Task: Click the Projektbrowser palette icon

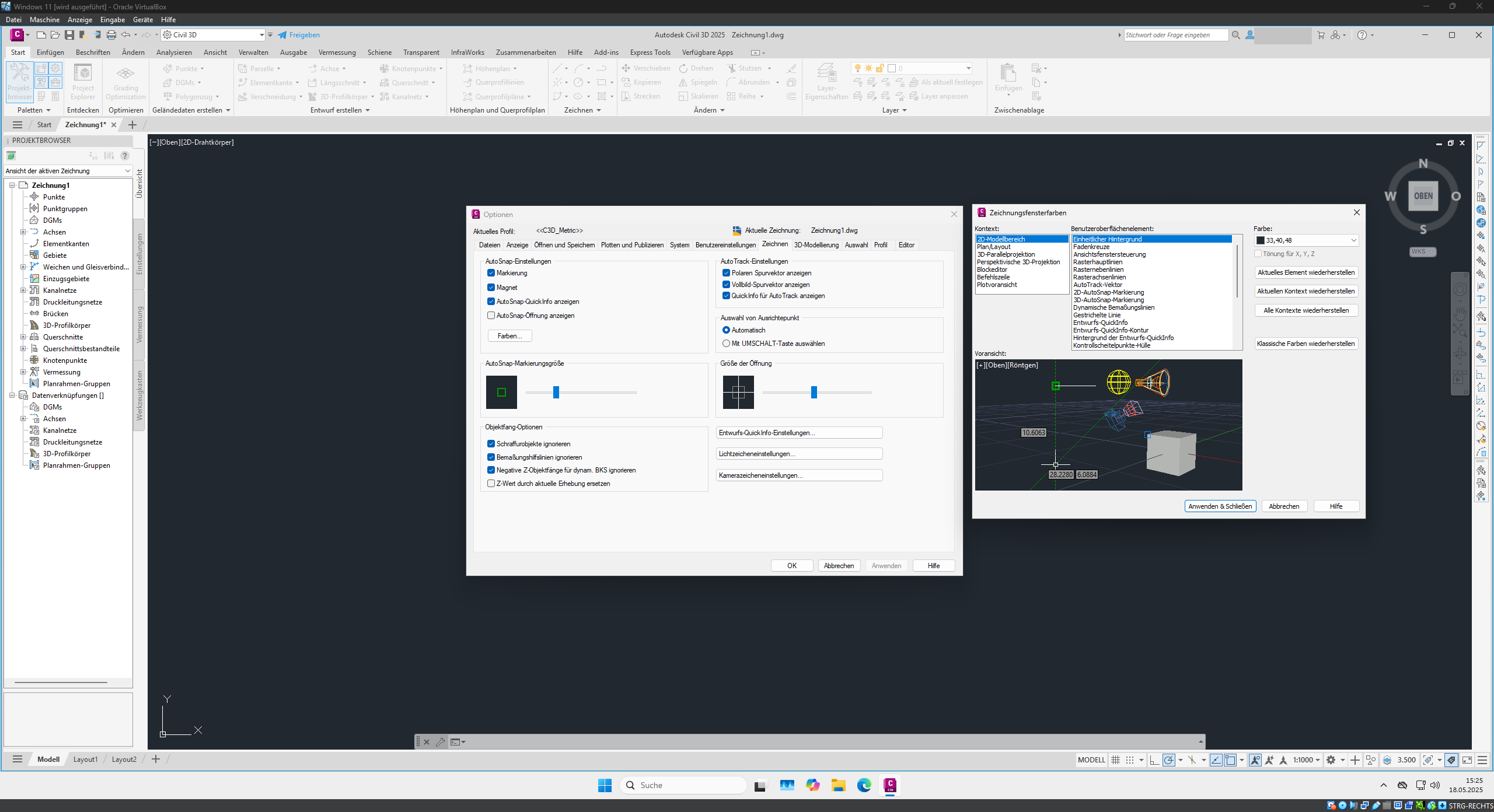Action: click(x=20, y=82)
